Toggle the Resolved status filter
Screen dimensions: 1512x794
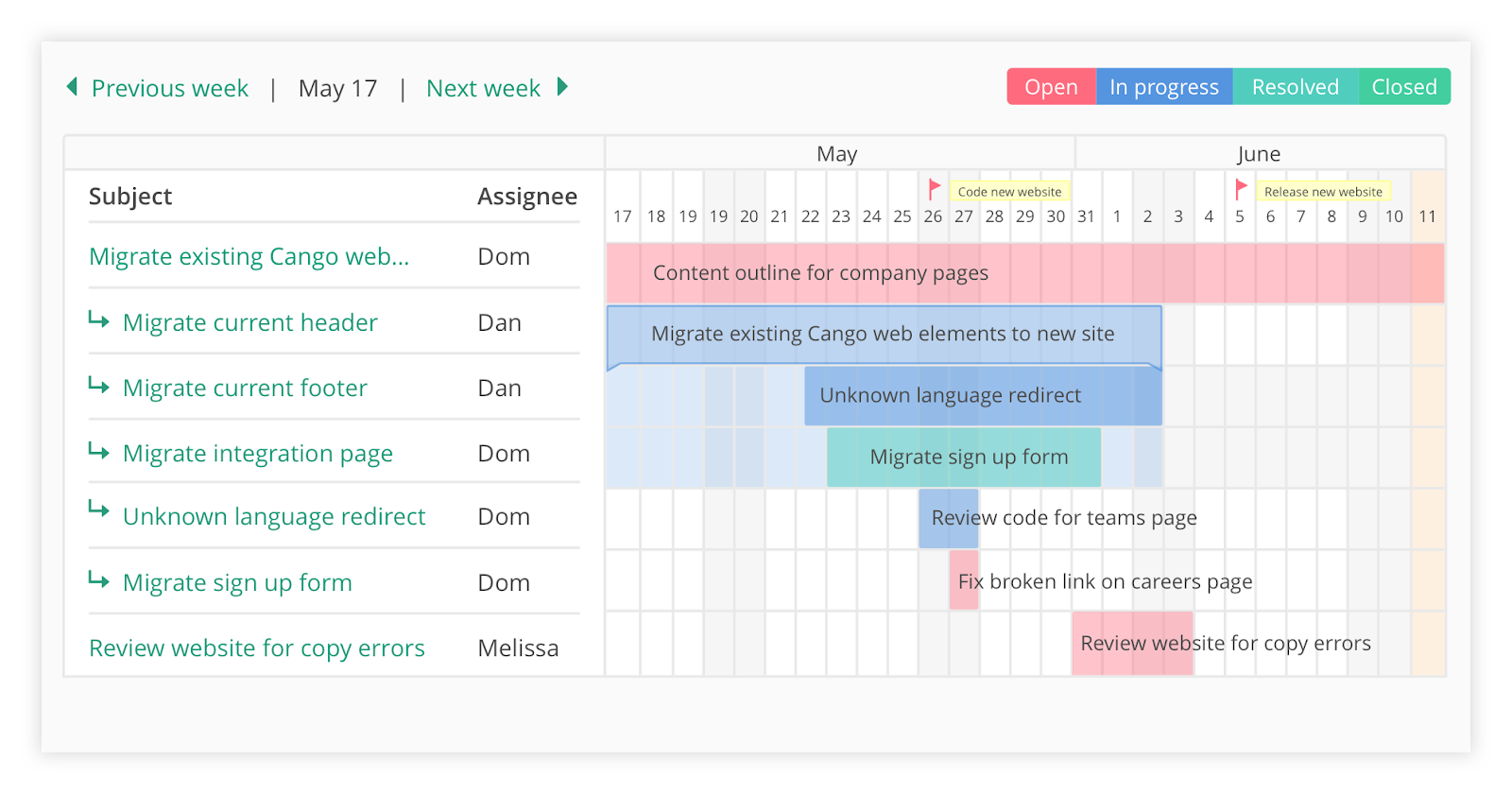tap(1296, 86)
